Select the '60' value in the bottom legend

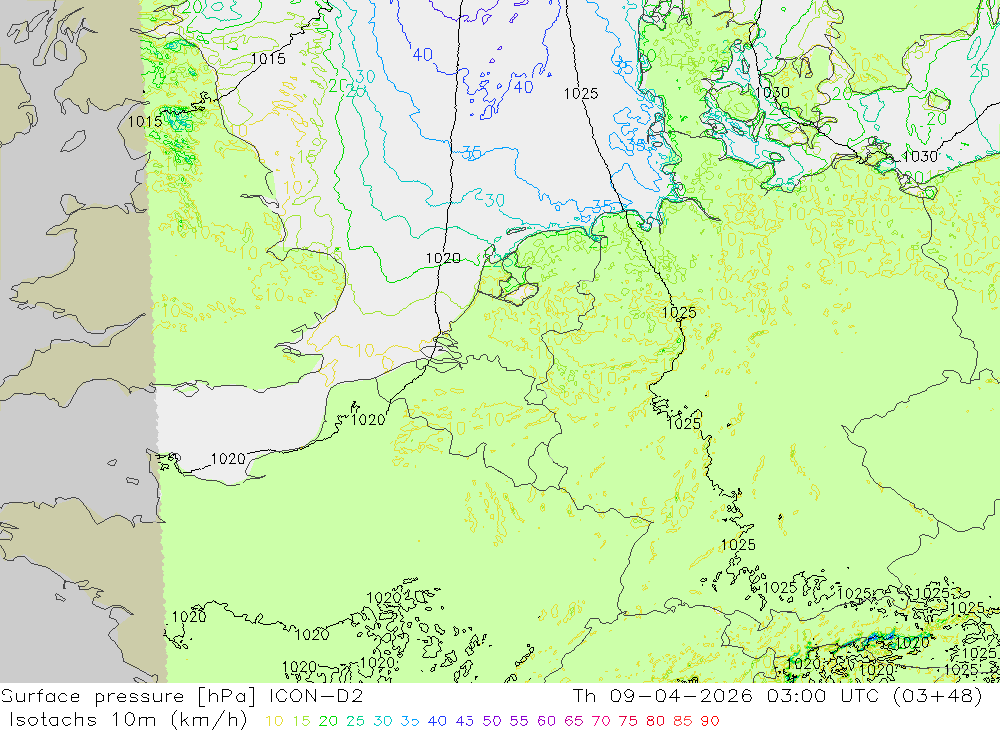[546, 721]
